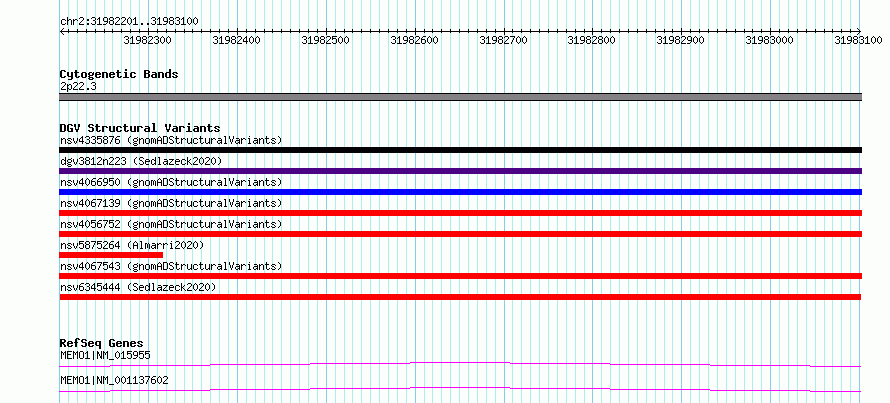Open the RefSeq Genes track title
Screen dimensions: 890x403
point(102,343)
